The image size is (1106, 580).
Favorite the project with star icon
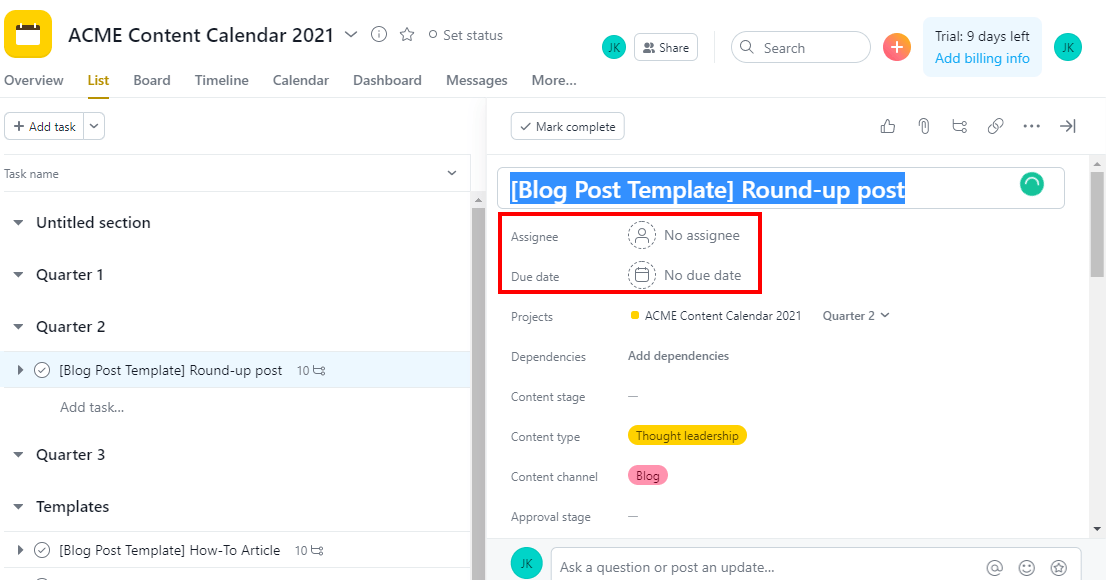click(x=407, y=35)
